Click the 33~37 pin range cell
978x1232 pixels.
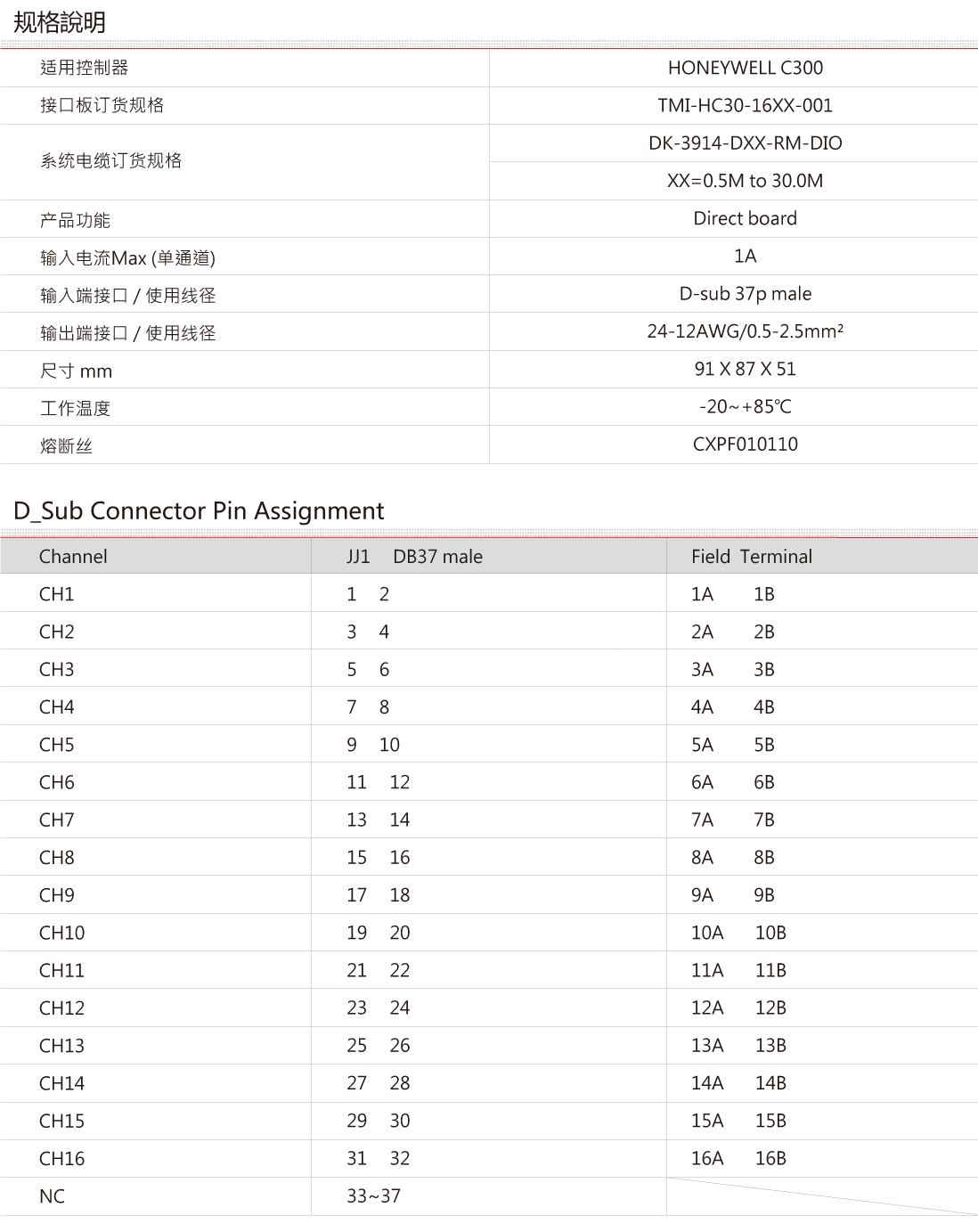pyautogui.click(x=373, y=1196)
